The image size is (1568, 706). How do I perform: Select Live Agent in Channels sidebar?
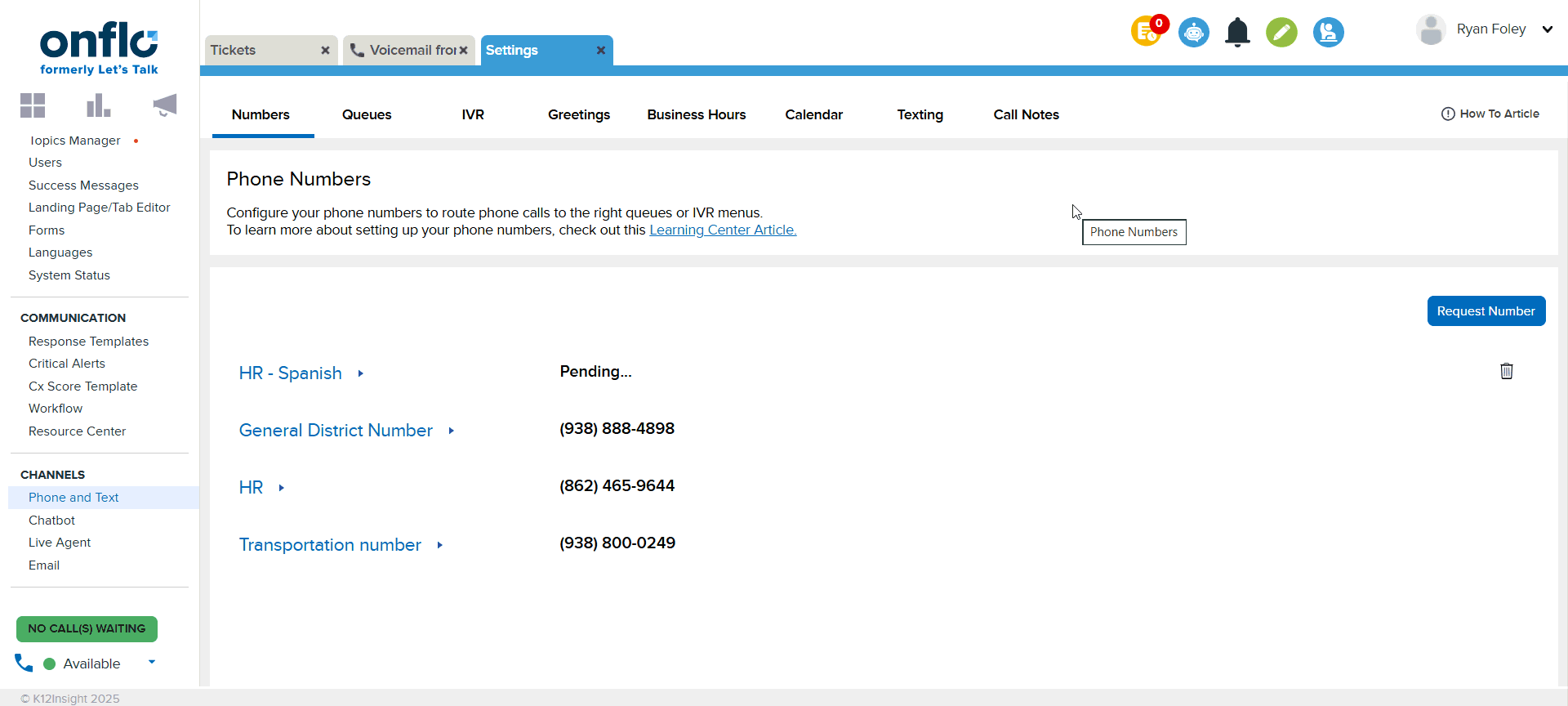click(60, 543)
